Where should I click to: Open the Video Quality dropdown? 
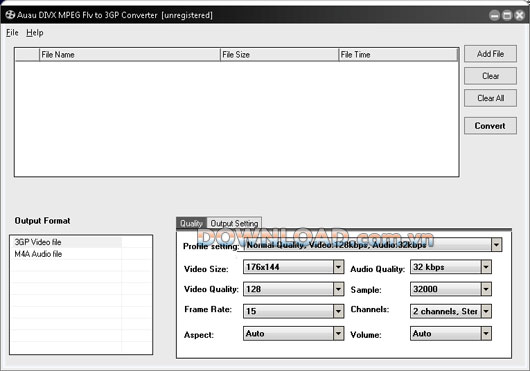click(x=338, y=289)
